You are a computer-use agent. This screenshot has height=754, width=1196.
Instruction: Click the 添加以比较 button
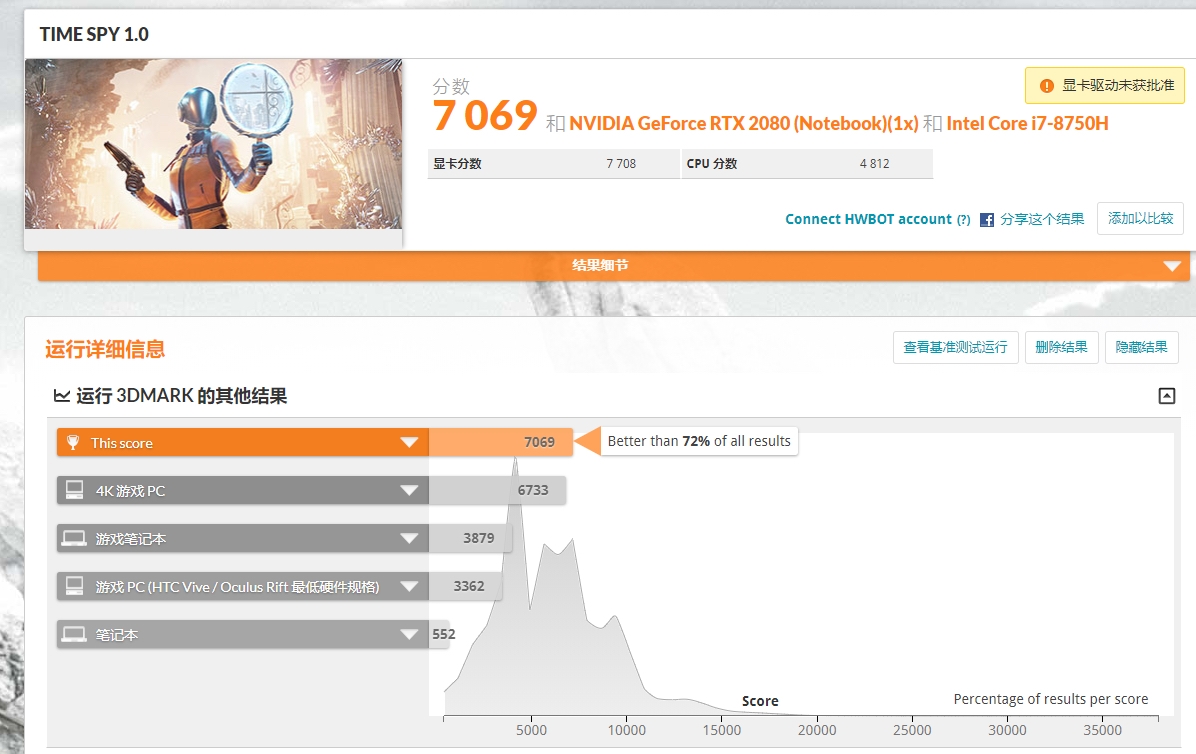click(1140, 219)
